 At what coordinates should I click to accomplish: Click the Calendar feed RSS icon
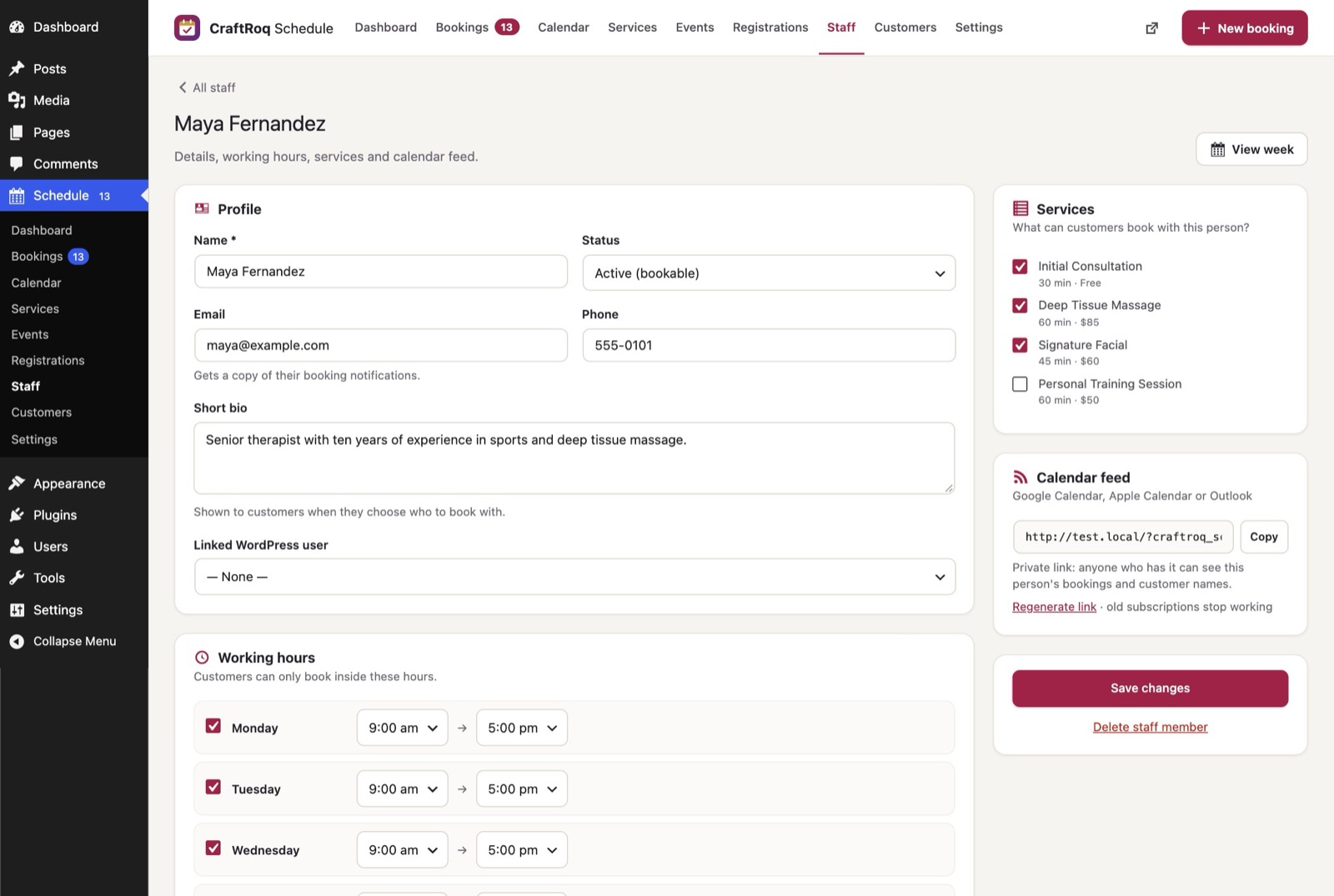(1020, 477)
